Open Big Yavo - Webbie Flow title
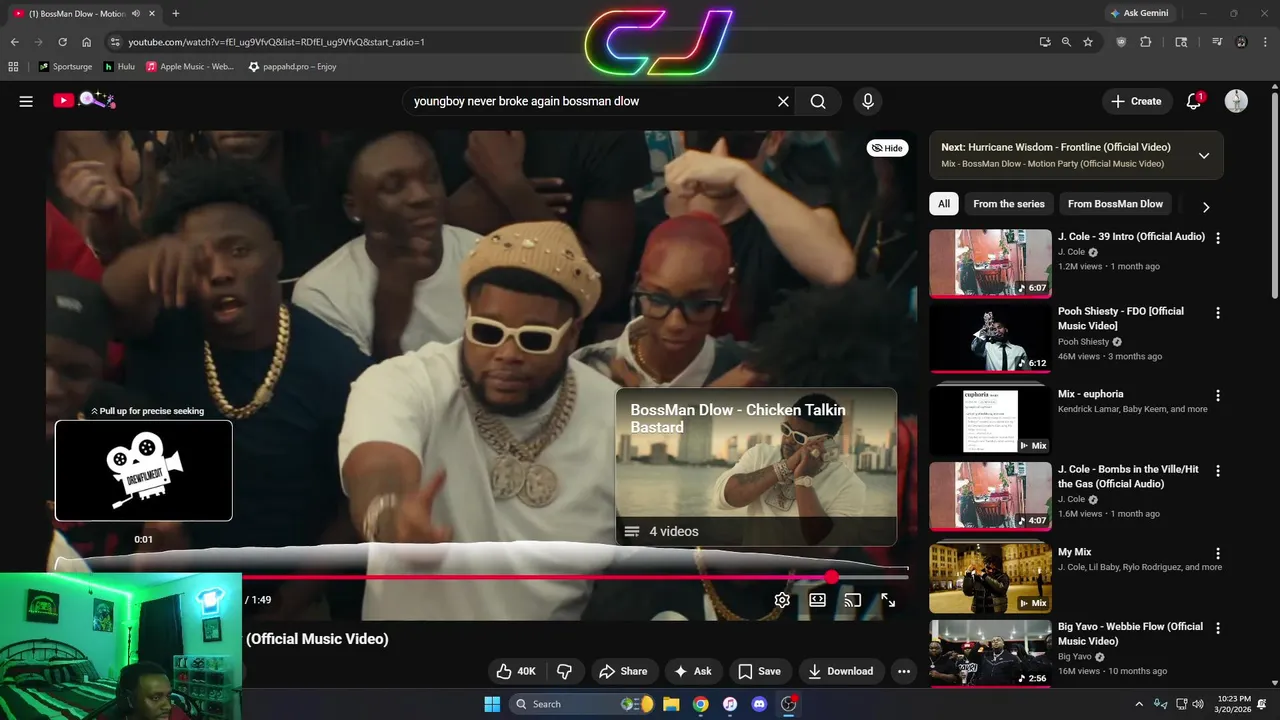 tap(1130, 634)
